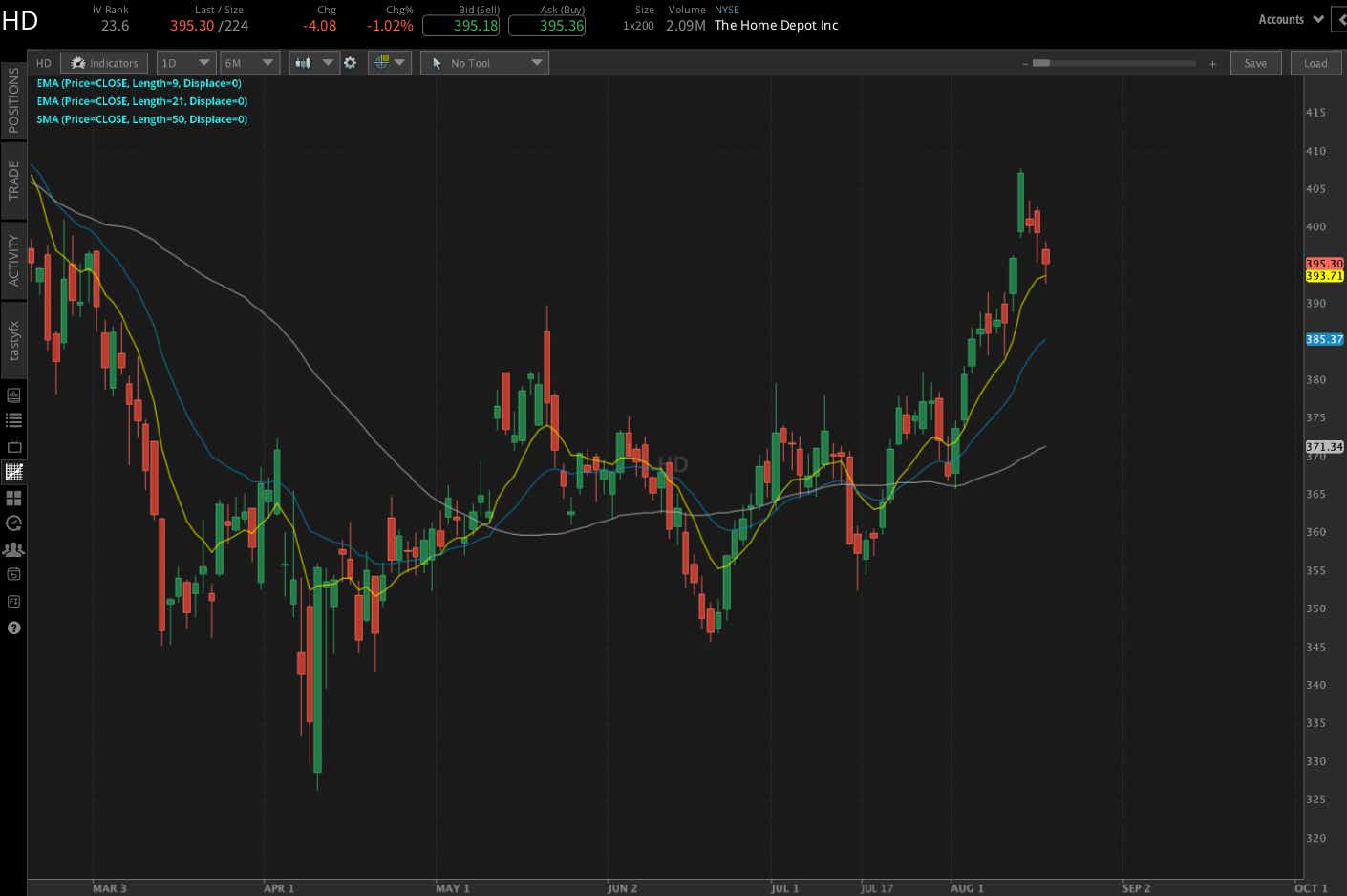Open the ACTIVITY tab
1347x896 pixels.
13,258
